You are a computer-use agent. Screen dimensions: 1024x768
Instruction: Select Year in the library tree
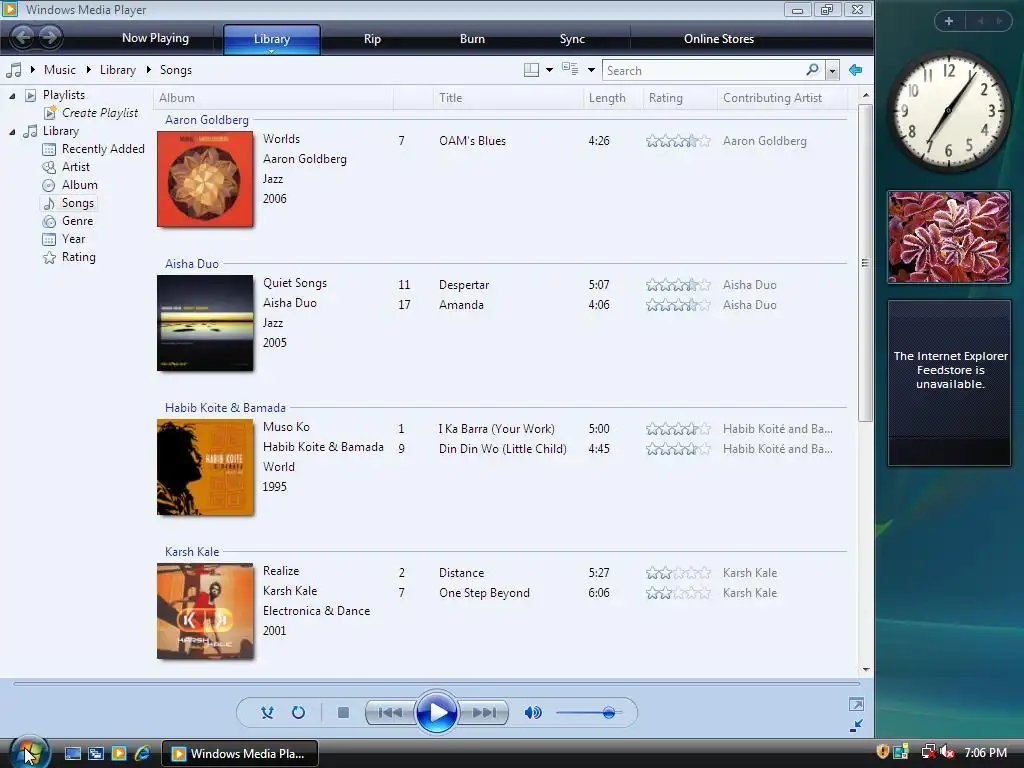coord(73,239)
